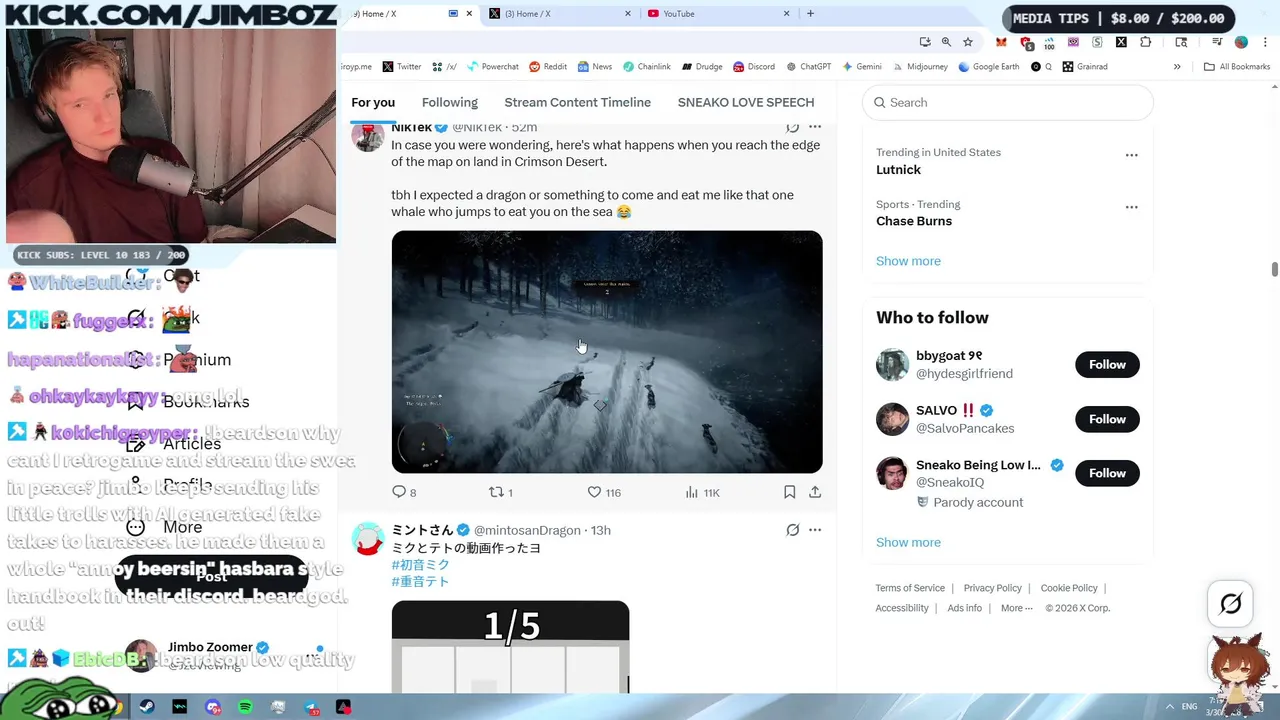Open Google Earth bookmark
Viewport: 1280px width, 720px height.
coord(988,67)
